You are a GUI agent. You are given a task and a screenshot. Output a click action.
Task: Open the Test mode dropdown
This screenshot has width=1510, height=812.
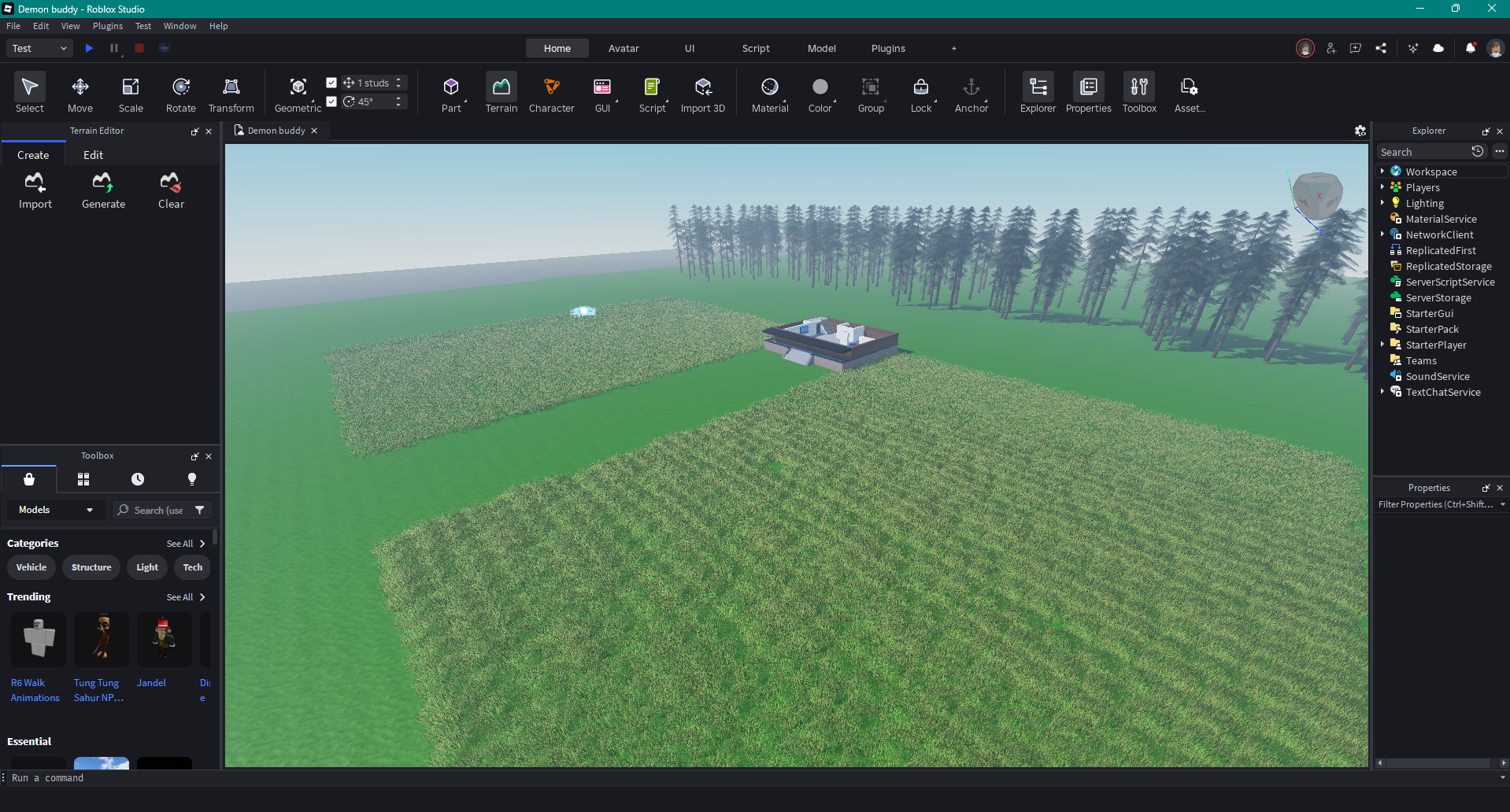click(x=39, y=48)
